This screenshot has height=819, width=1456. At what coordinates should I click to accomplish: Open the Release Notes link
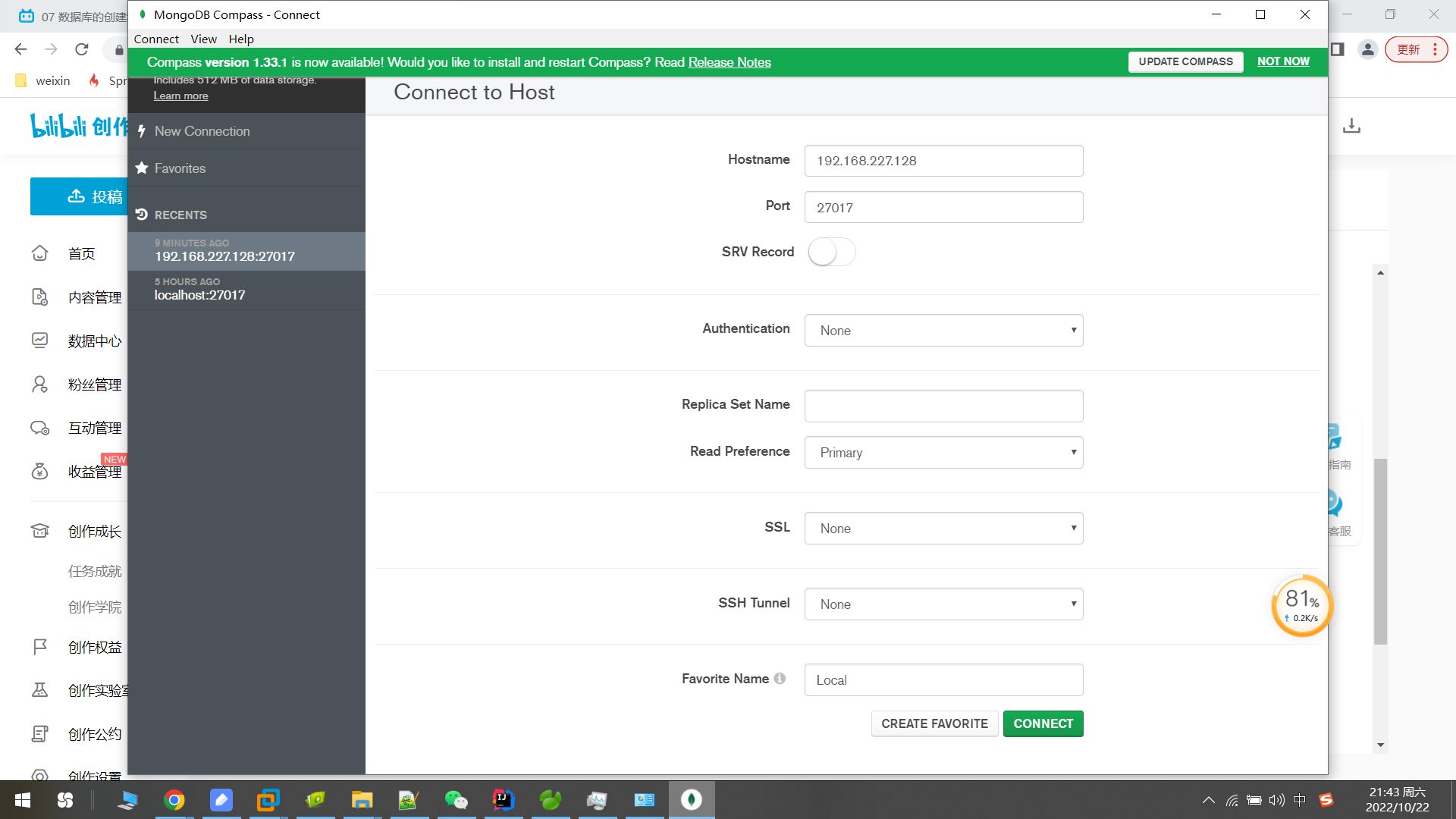point(729,62)
